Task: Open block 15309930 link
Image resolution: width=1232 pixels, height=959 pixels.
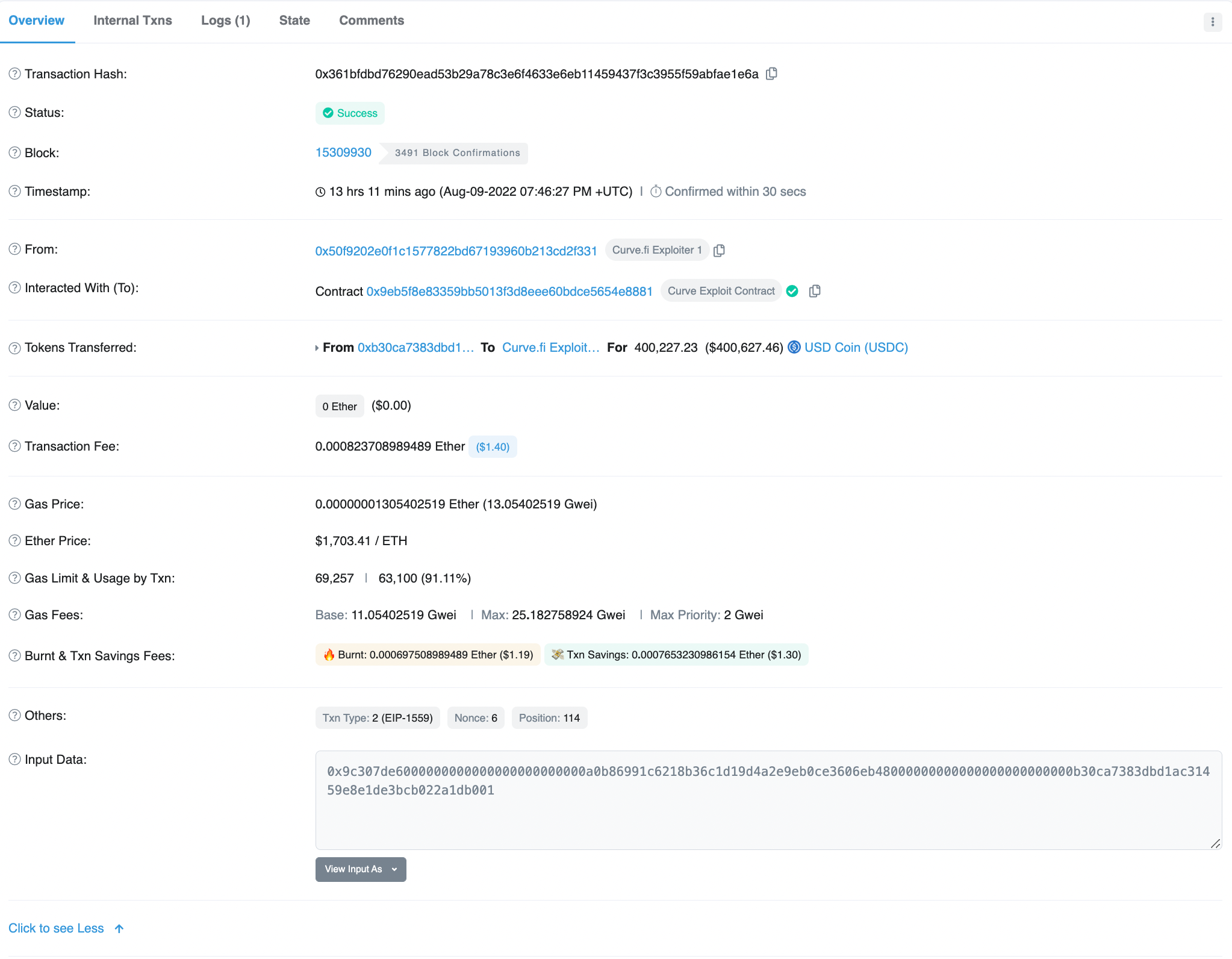Action: click(x=343, y=152)
